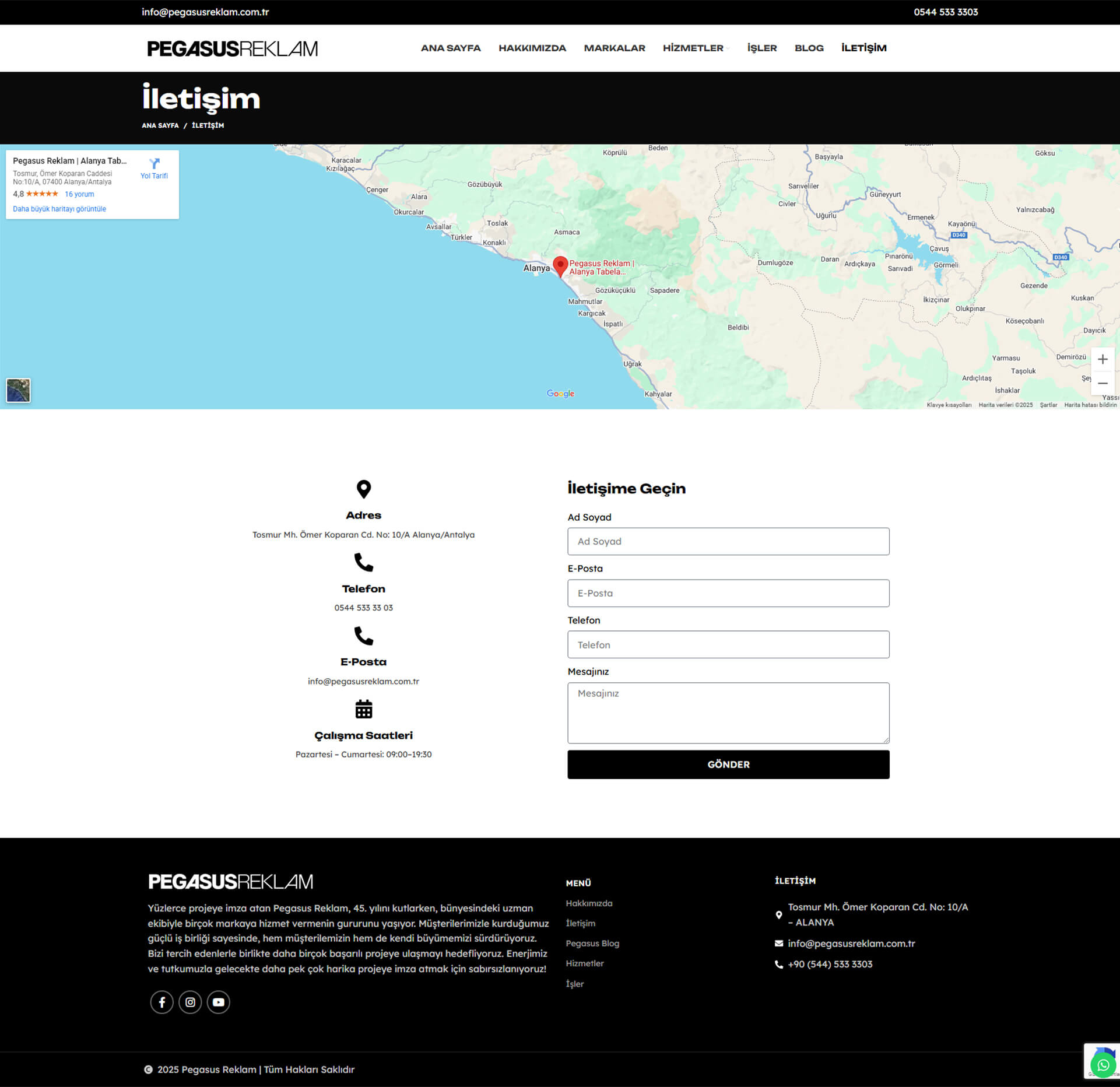Click the red Pegasus Reklam map pin
Image resolution: width=1120 pixels, height=1087 pixels.
tap(560, 267)
